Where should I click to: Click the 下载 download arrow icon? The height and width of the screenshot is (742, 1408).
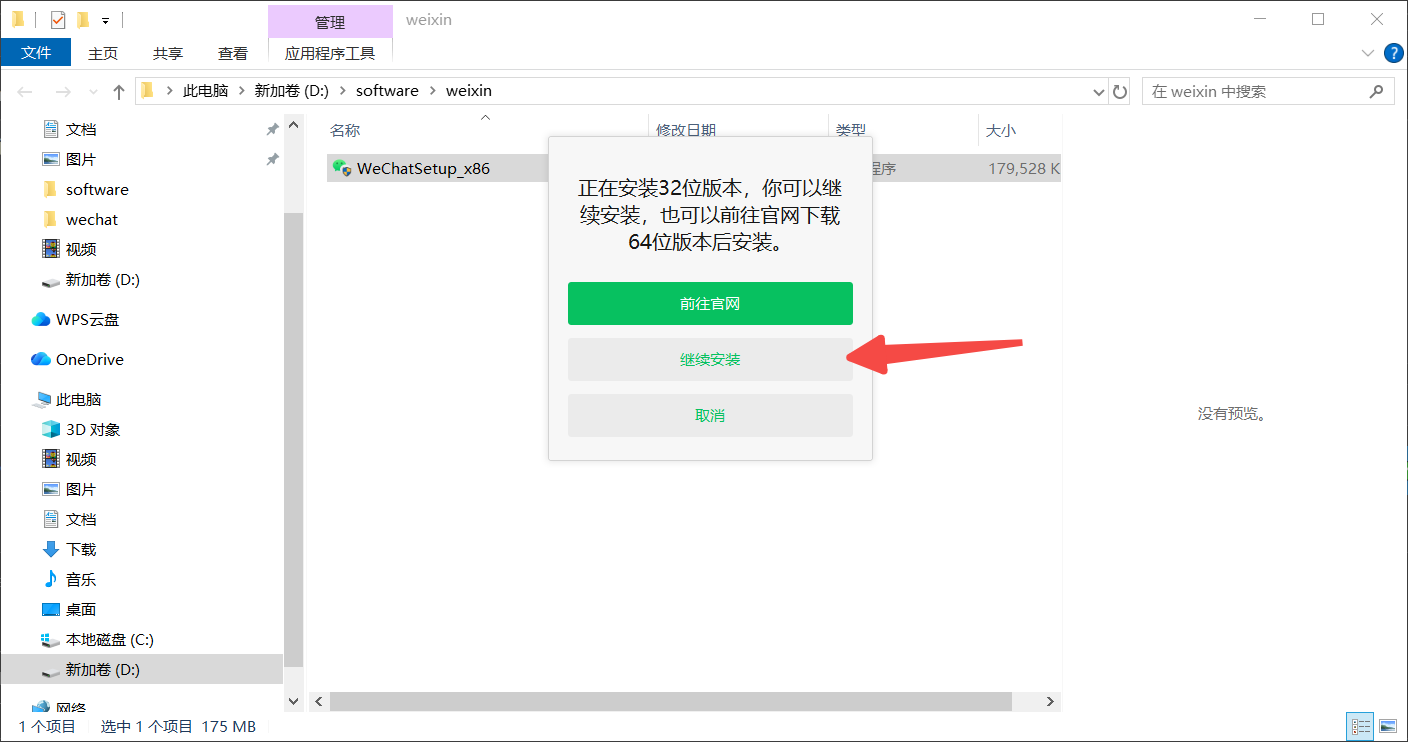51,550
